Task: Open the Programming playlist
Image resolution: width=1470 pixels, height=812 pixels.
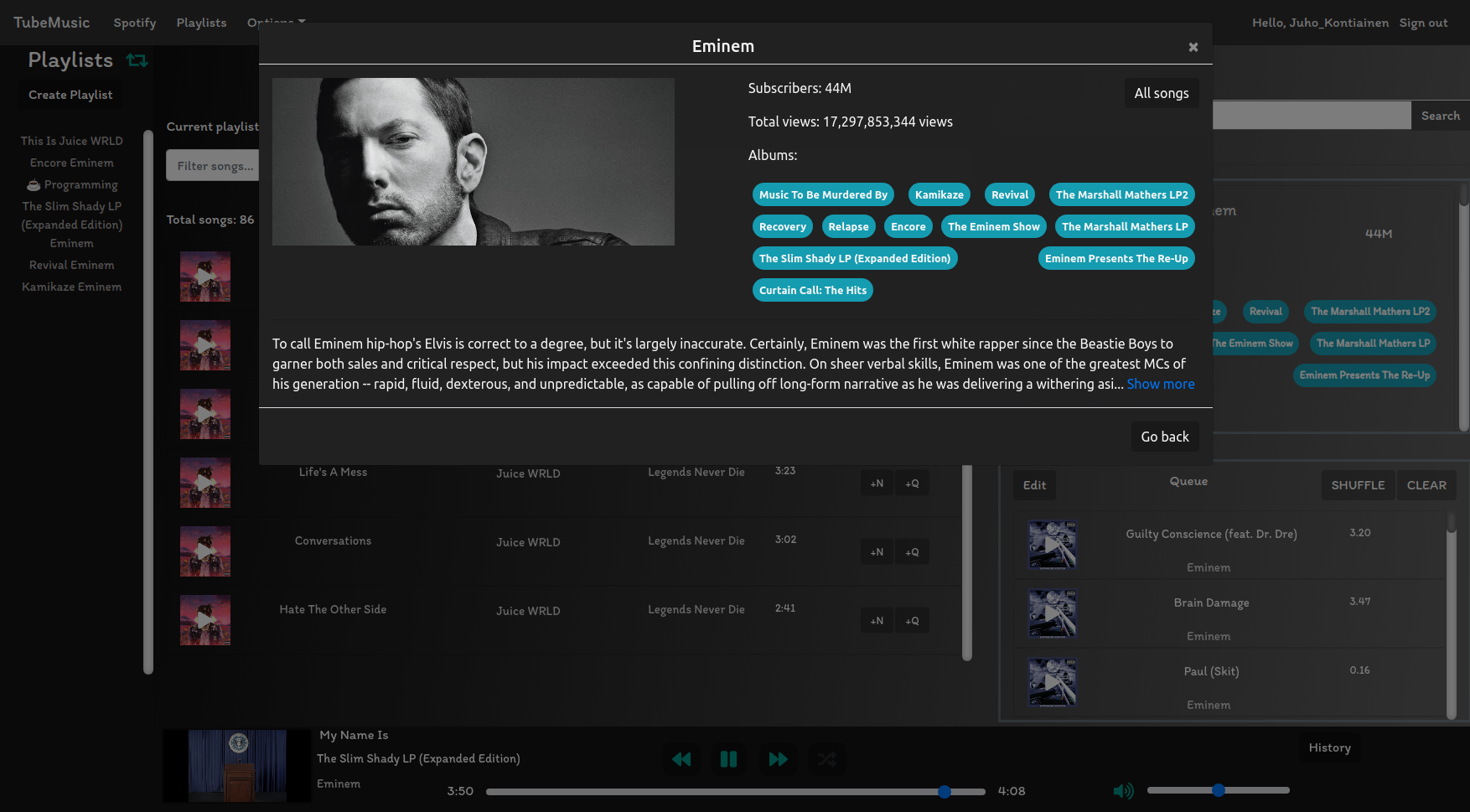Action: pos(72,184)
